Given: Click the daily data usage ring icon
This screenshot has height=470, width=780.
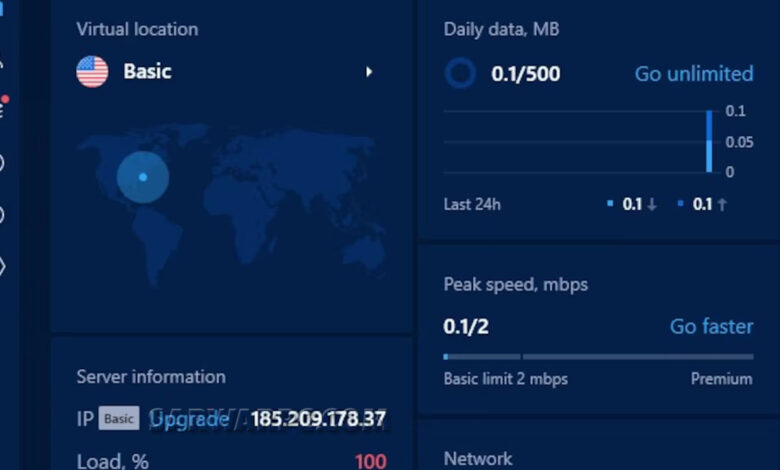Looking at the screenshot, I should pos(460,73).
